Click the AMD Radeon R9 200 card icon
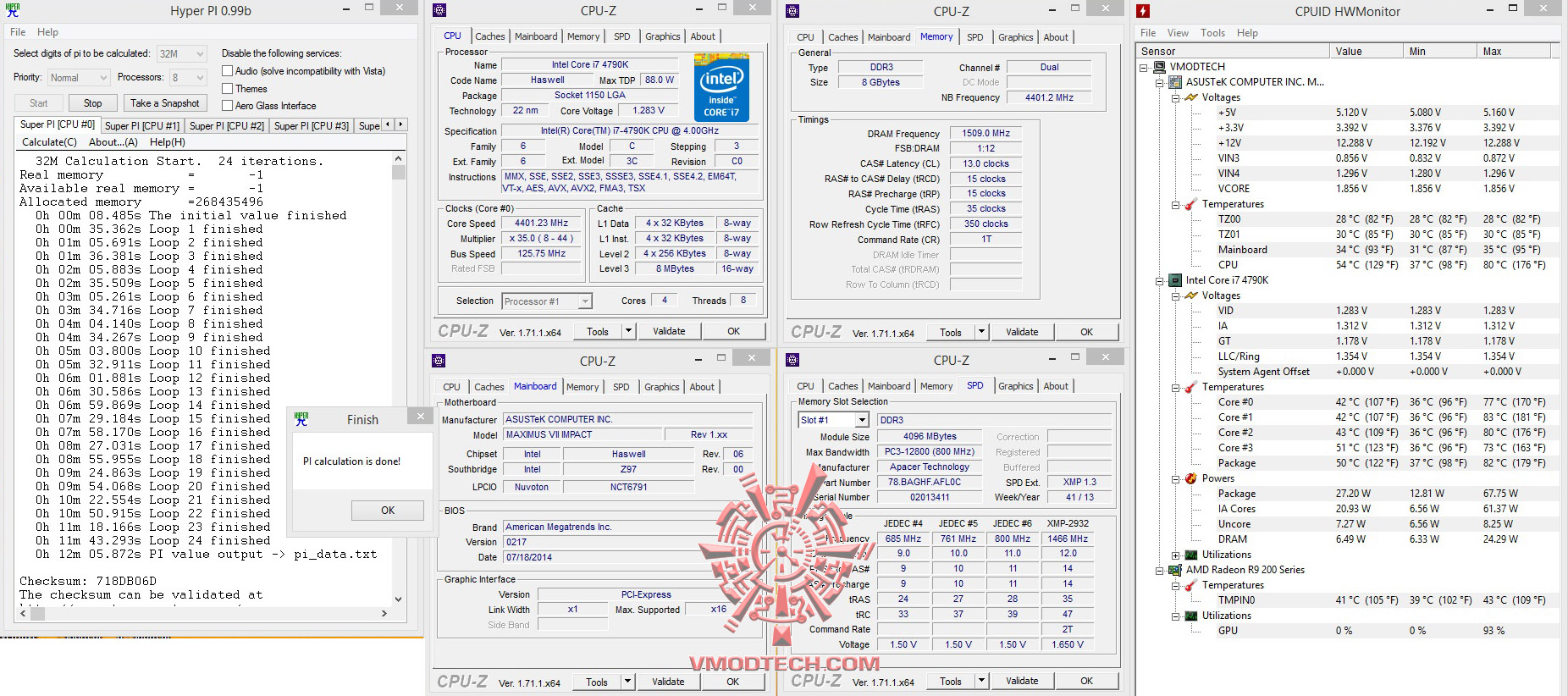This screenshot has width=1568, height=696. pyautogui.click(x=1175, y=570)
